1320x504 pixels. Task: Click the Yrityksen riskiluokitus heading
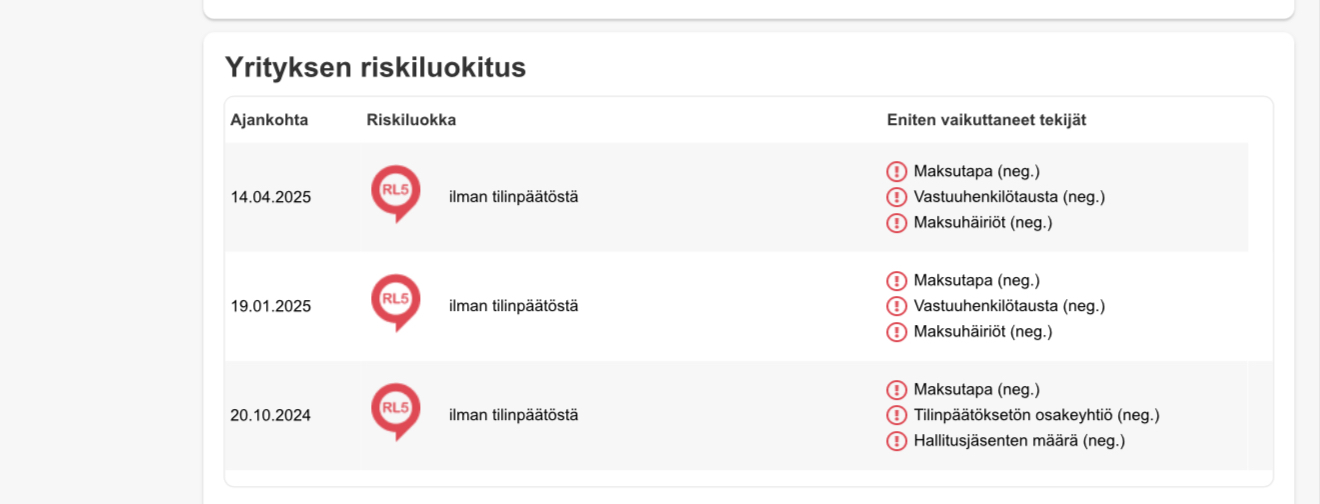(x=375, y=67)
